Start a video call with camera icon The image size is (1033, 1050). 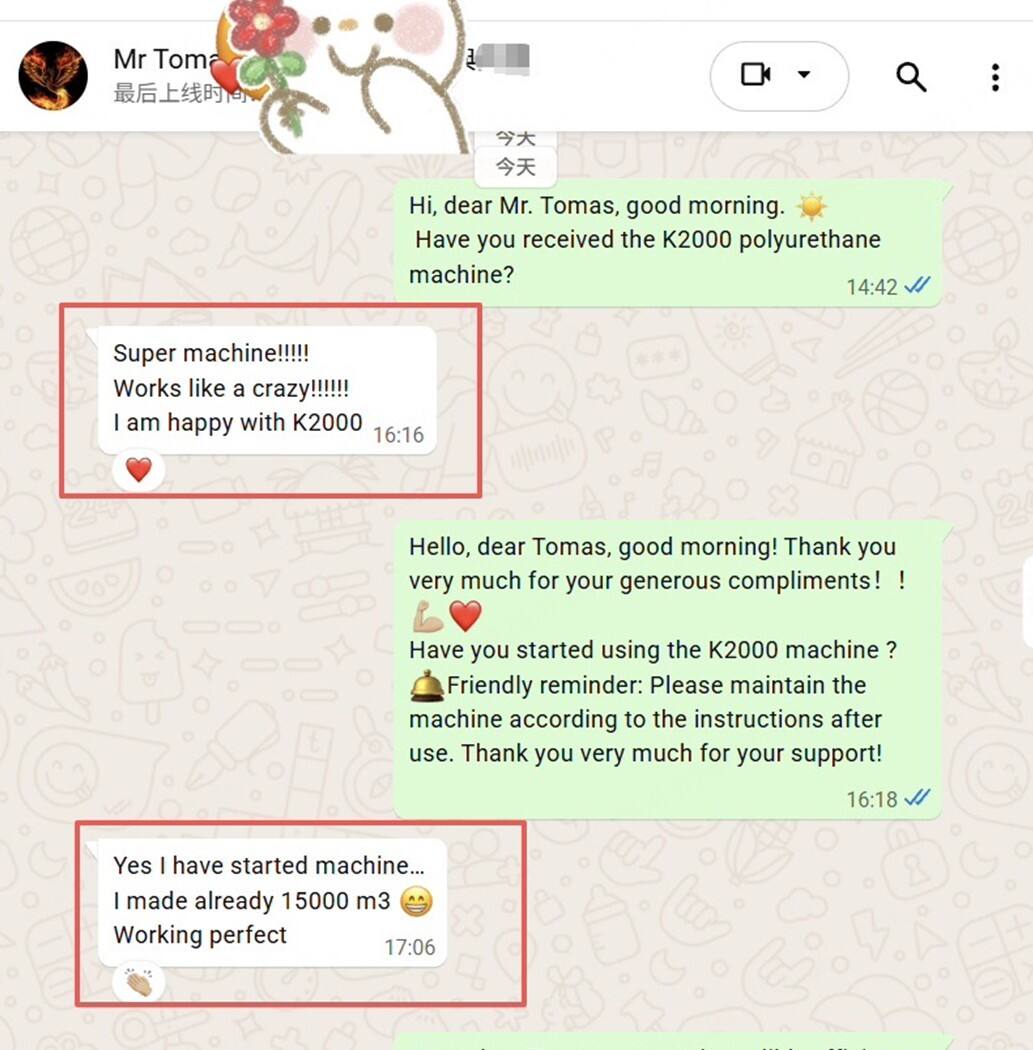tap(755, 74)
